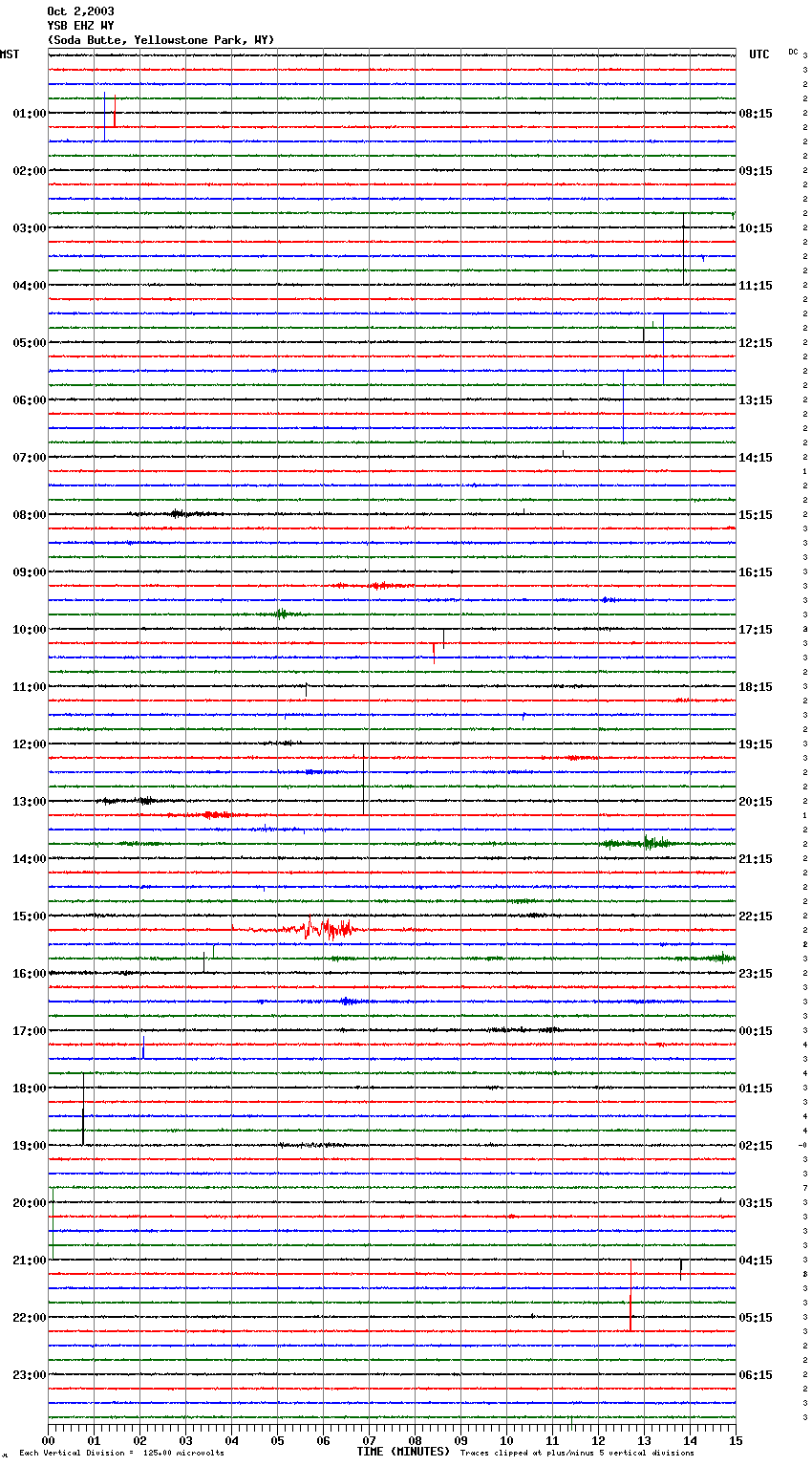Select the "07:00" MST time label
Viewport: 812px width, 1466px height.
(x=30, y=458)
